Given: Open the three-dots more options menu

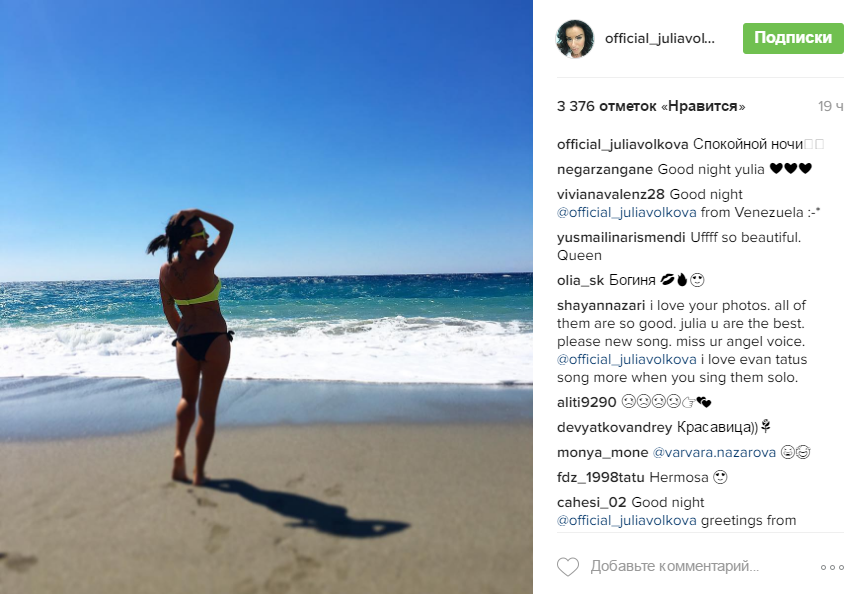Looking at the screenshot, I should point(832,567).
